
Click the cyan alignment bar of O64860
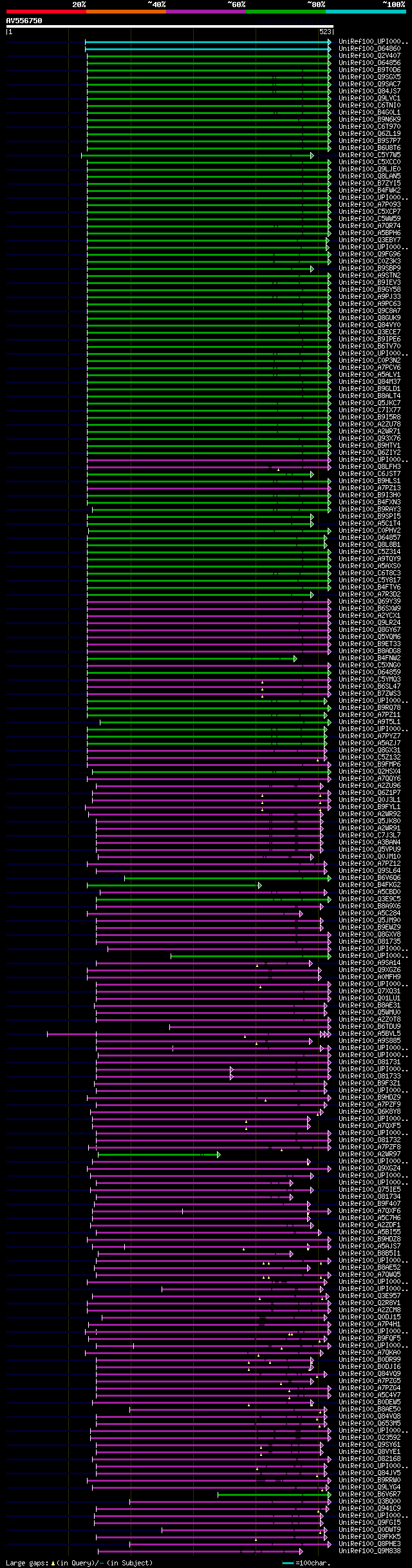pyautogui.click(x=207, y=49)
